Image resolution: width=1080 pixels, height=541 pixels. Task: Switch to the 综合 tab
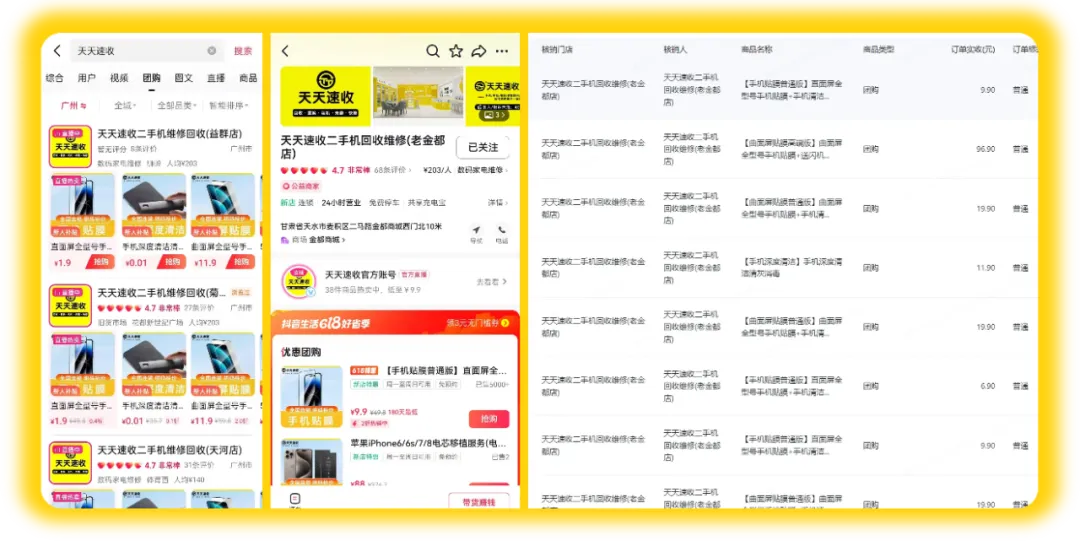[54, 78]
